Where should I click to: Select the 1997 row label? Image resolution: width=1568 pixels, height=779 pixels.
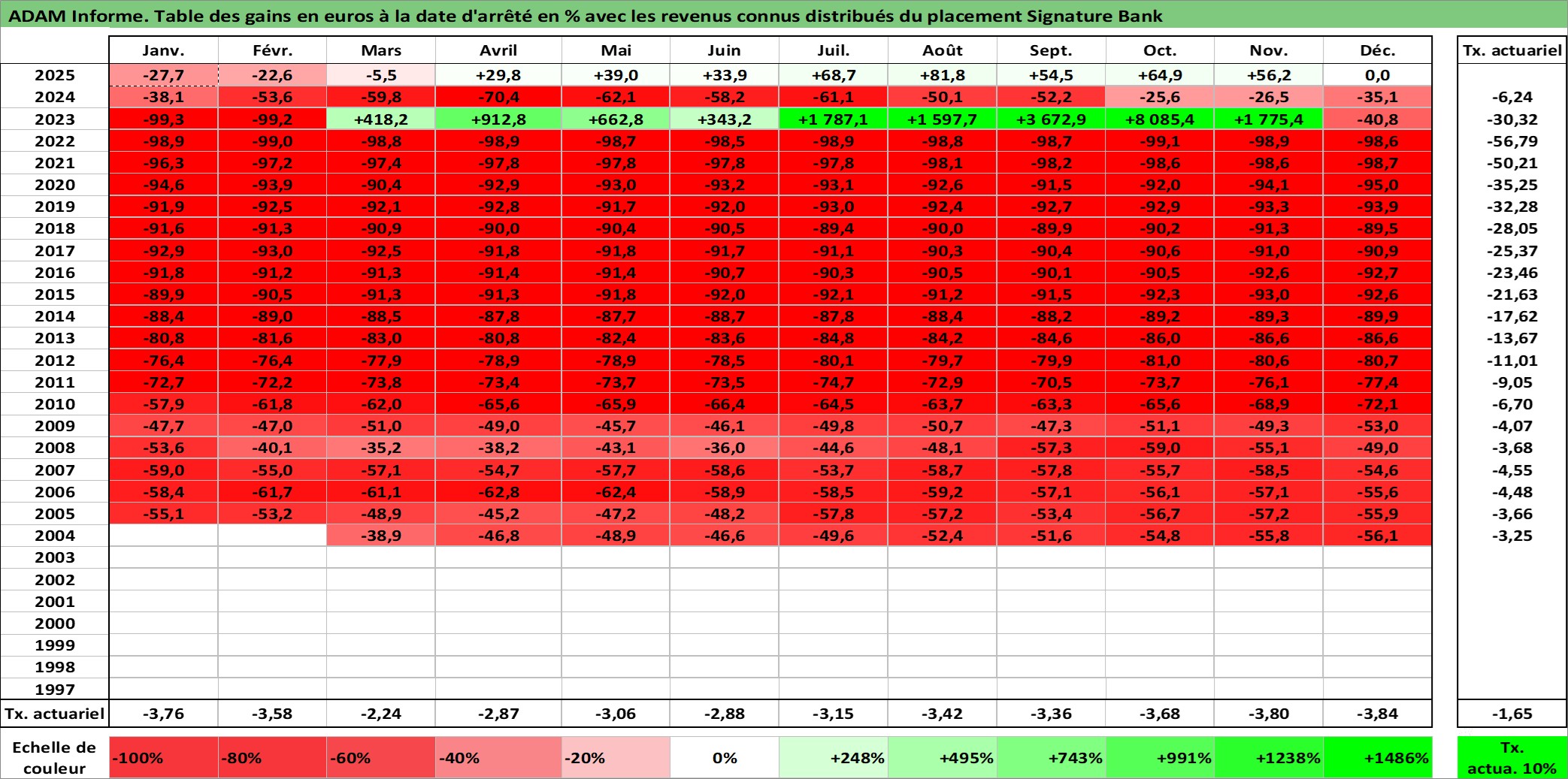click(55, 689)
